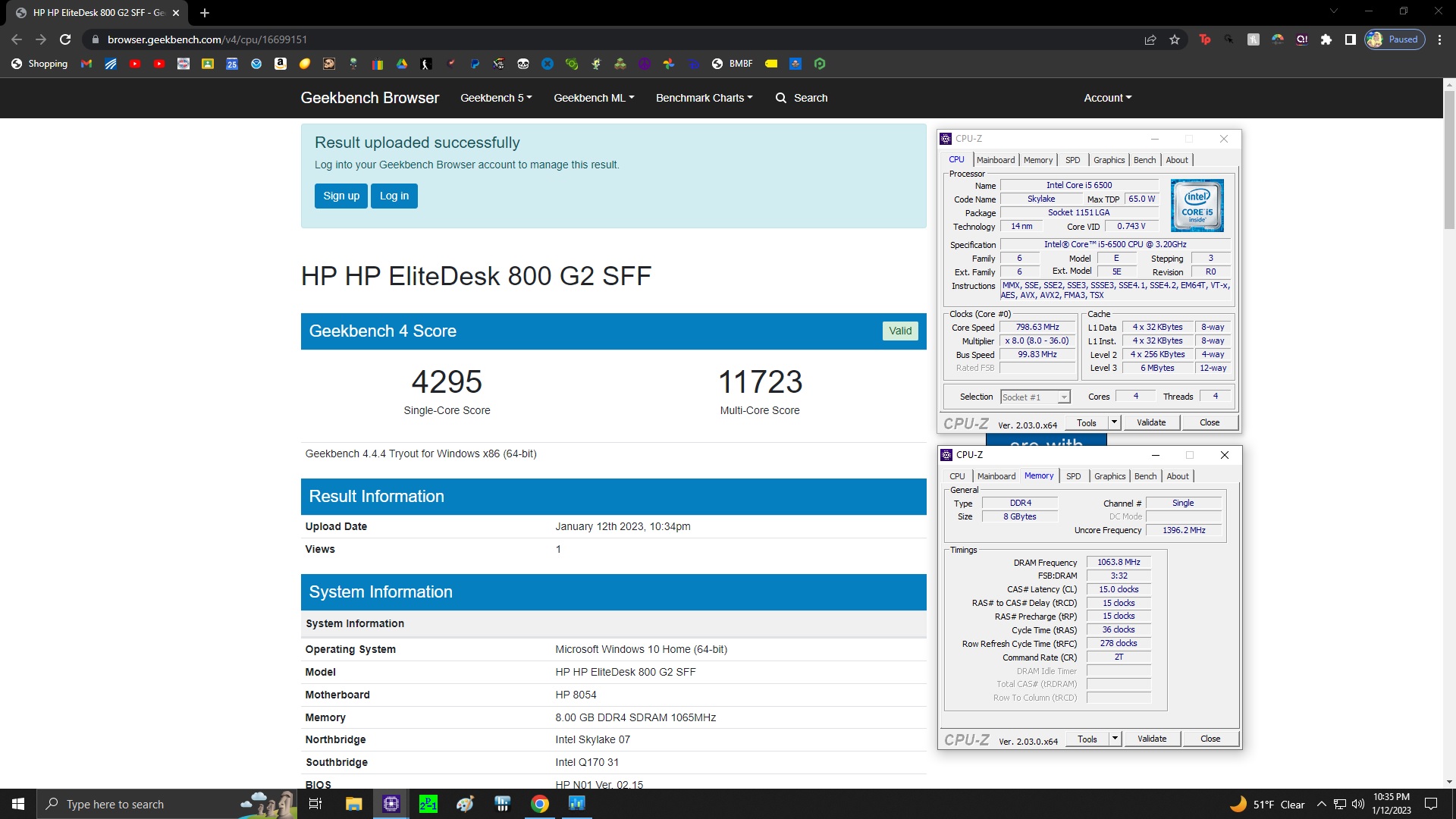Click the Log in button
This screenshot has width=1456, height=819.
394,196
